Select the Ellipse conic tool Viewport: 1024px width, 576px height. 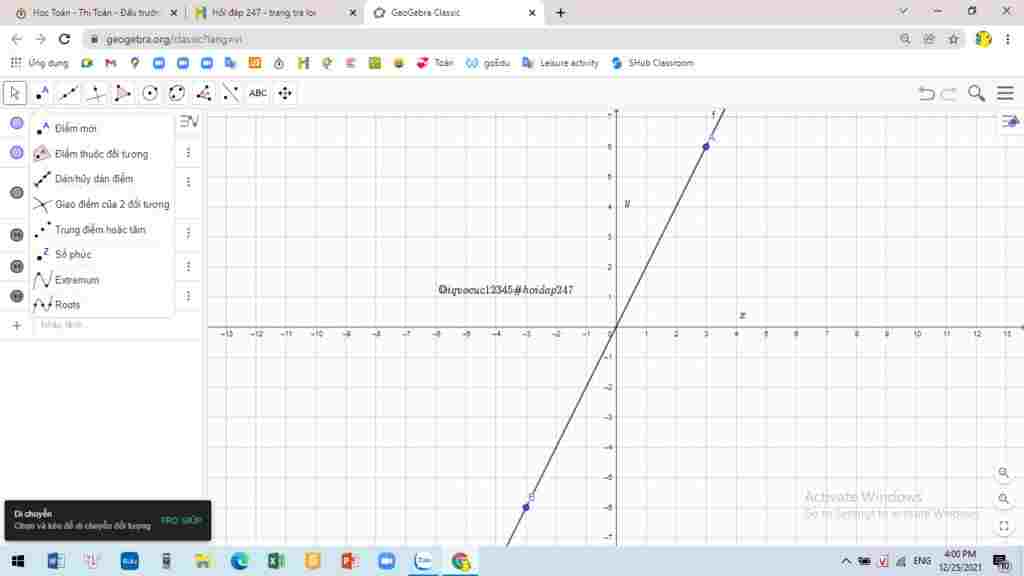(177, 93)
